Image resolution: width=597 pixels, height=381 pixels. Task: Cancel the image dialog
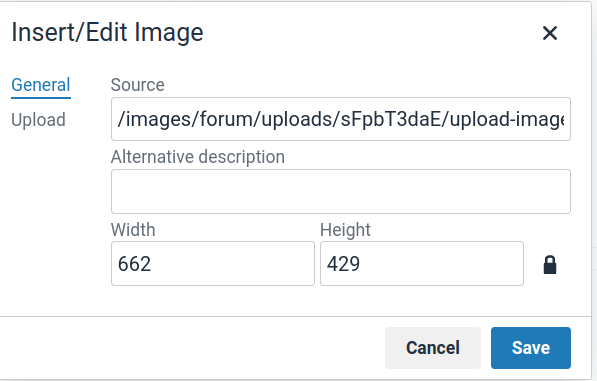click(x=433, y=348)
